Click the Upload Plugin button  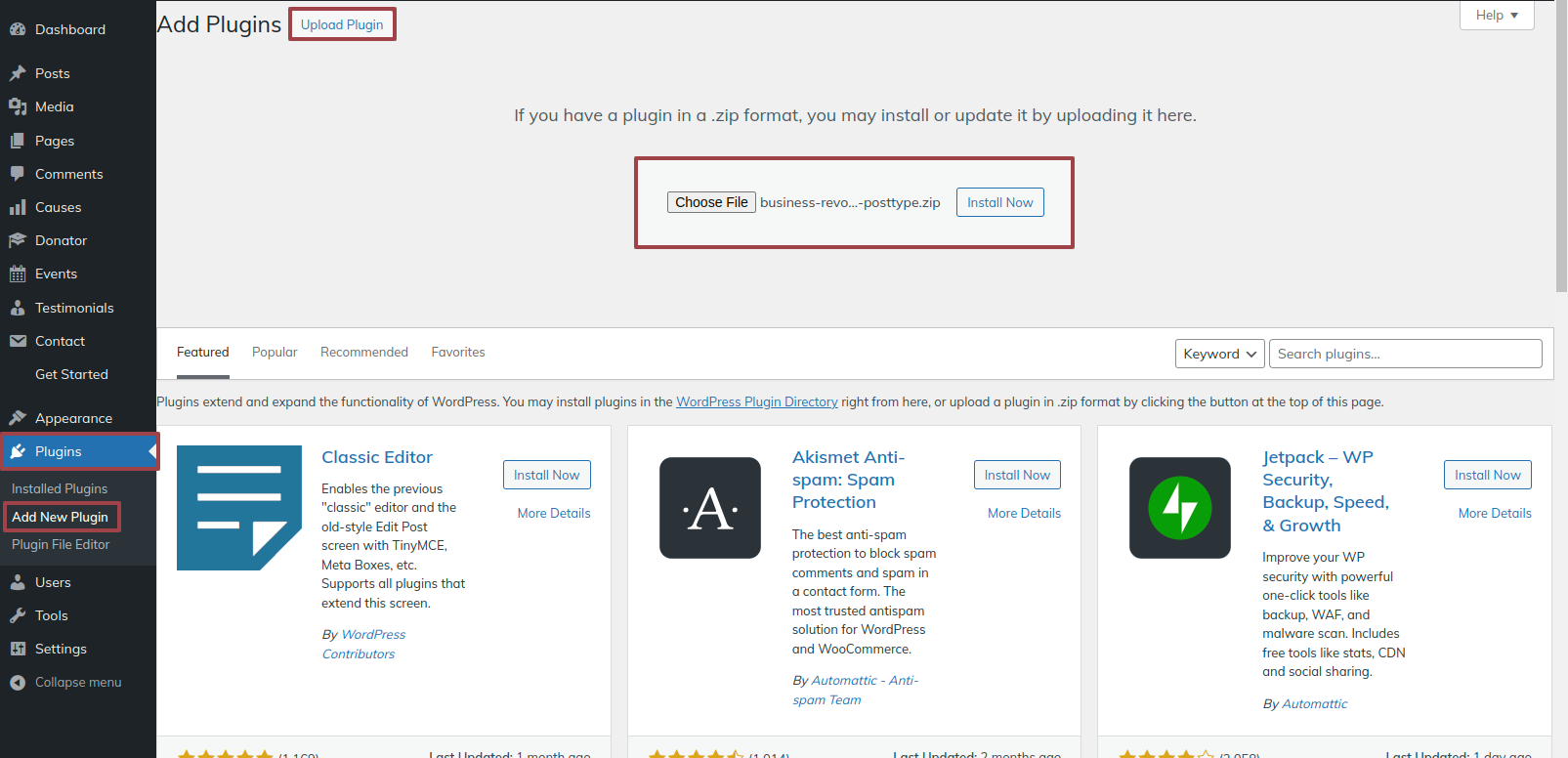(342, 24)
